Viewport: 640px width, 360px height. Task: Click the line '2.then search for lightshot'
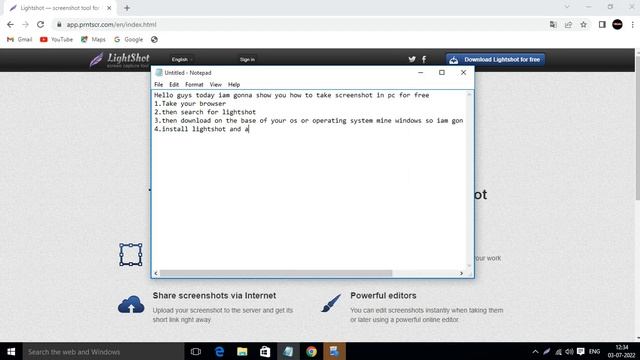[205, 112]
